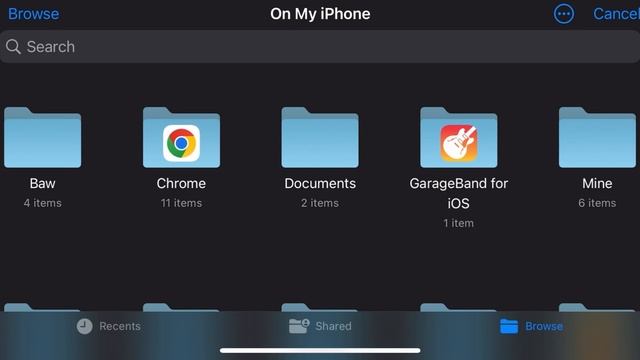Focus the Search field
The height and width of the screenshot is (360, 640).
(x=320, y=47)
